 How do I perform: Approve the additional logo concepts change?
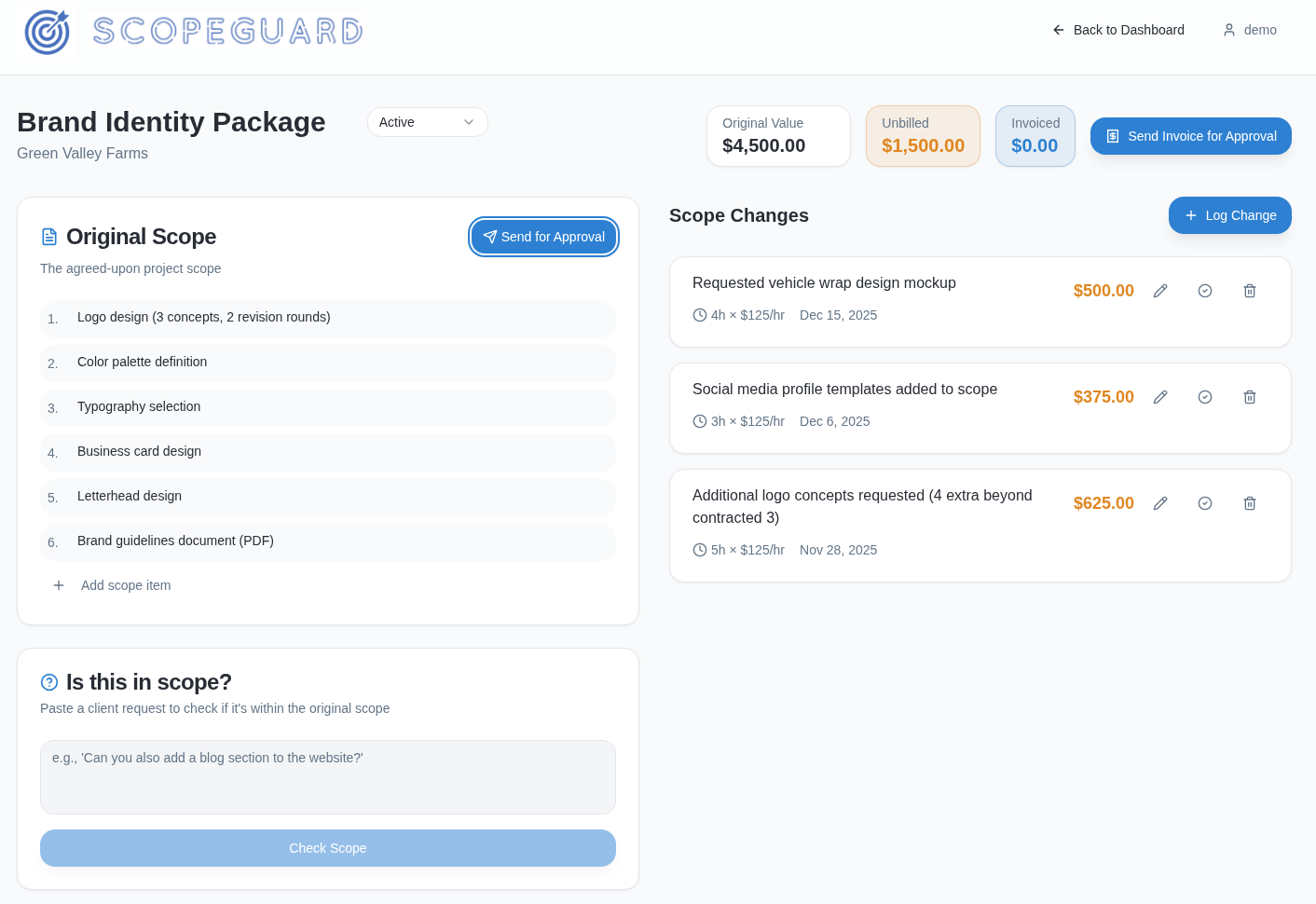click(x=1205, y=503)
